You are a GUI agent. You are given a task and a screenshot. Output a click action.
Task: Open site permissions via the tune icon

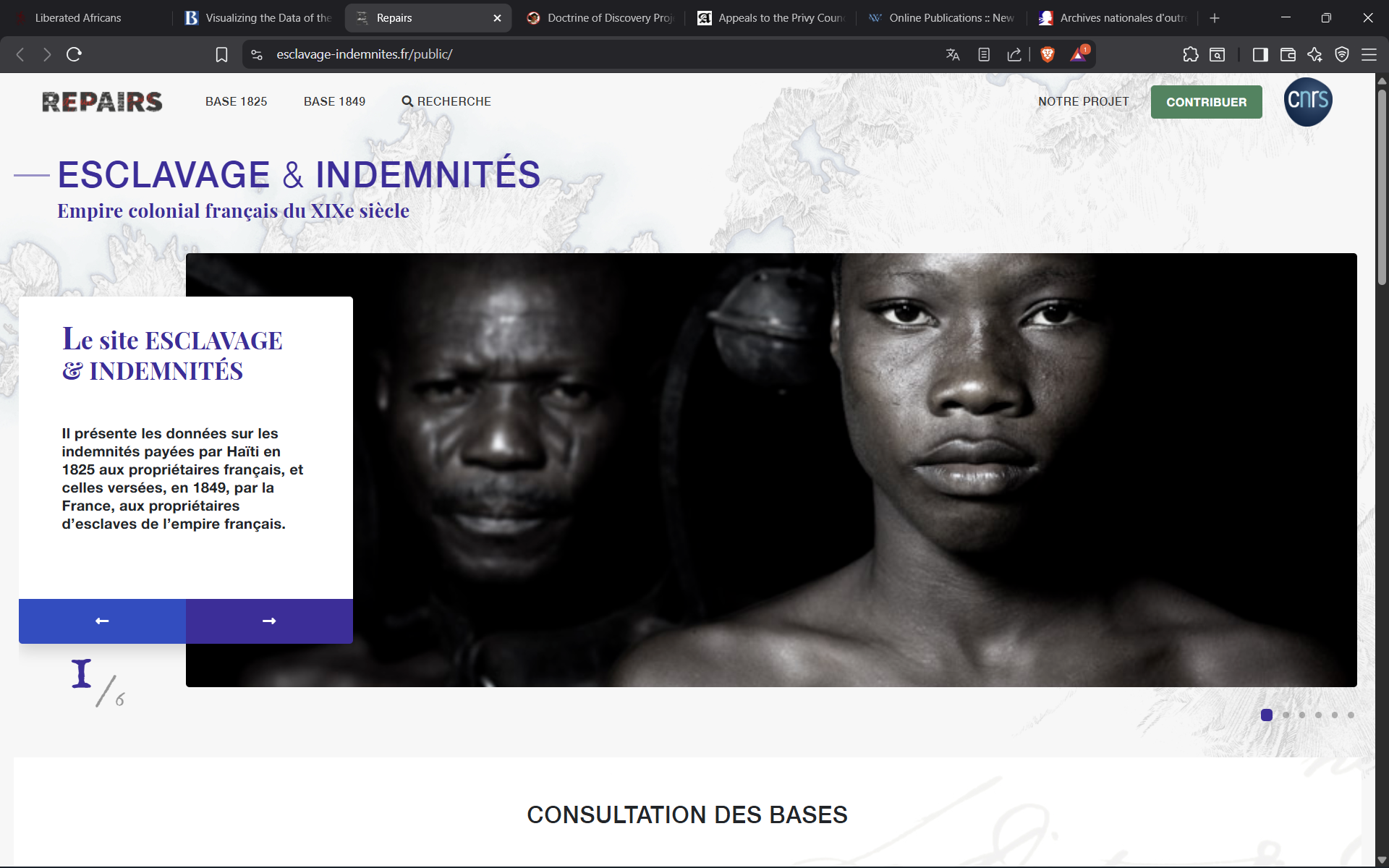pyautogui.click(x=256, y=54)
